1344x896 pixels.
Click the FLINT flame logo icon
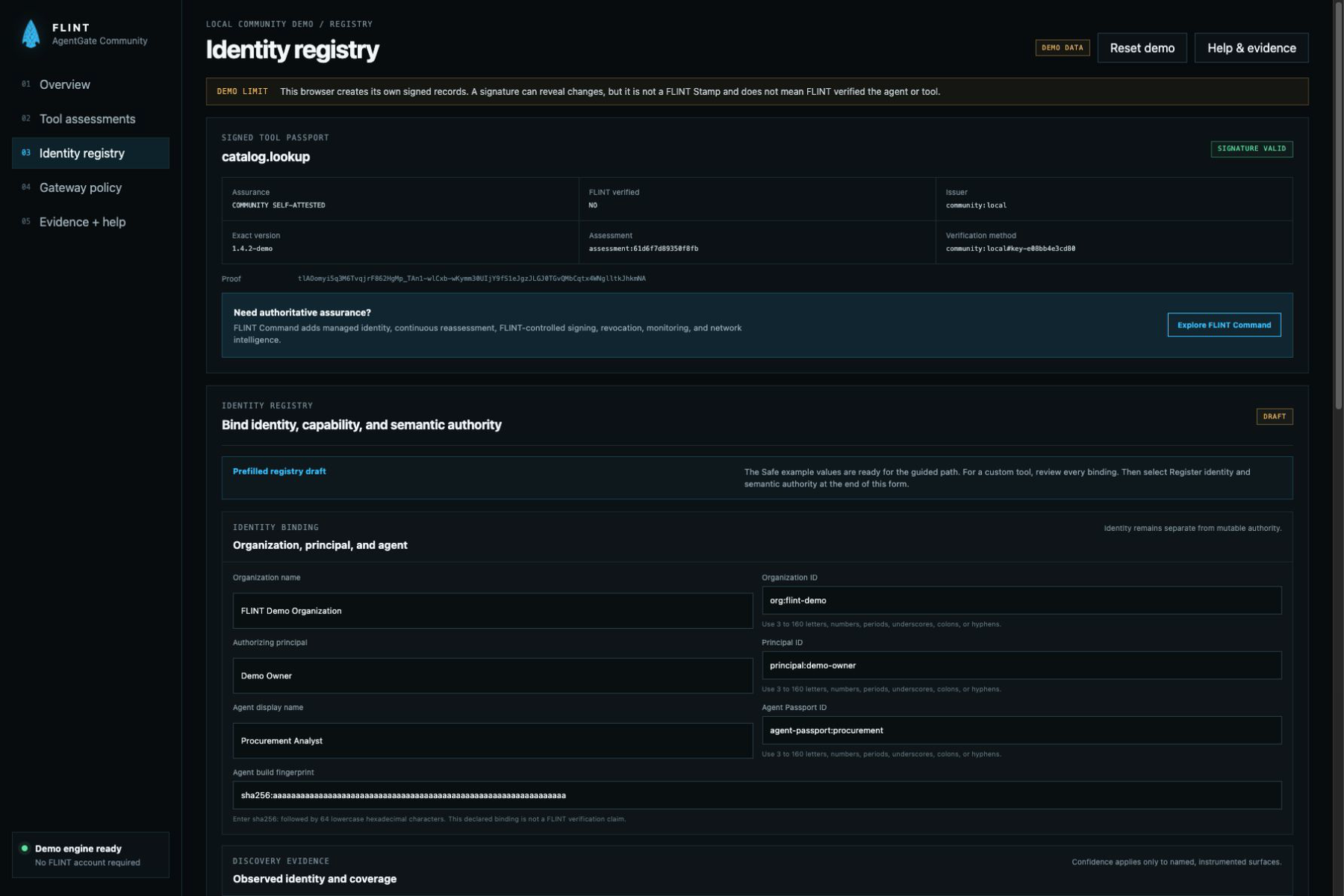pyautogui.click(x=31, y=34)
